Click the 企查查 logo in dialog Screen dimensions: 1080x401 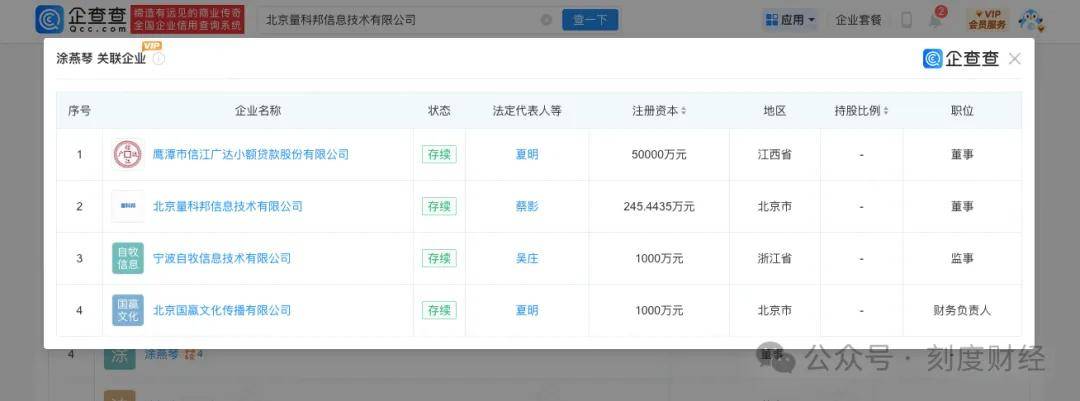pos(961,59)
